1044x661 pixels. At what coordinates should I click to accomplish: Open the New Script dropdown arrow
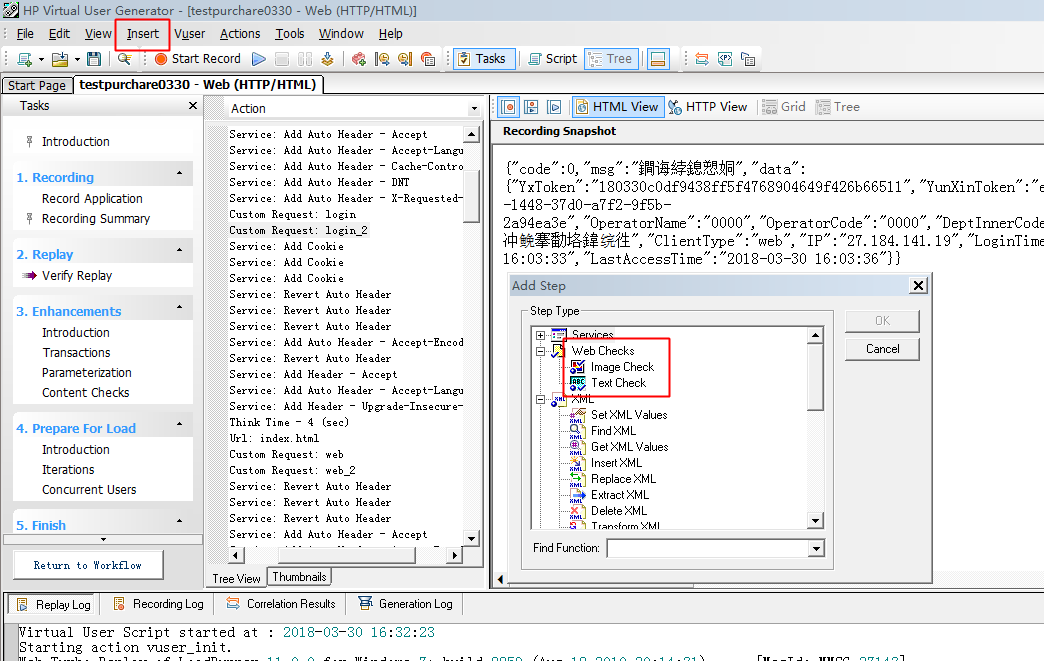point(41,59)
